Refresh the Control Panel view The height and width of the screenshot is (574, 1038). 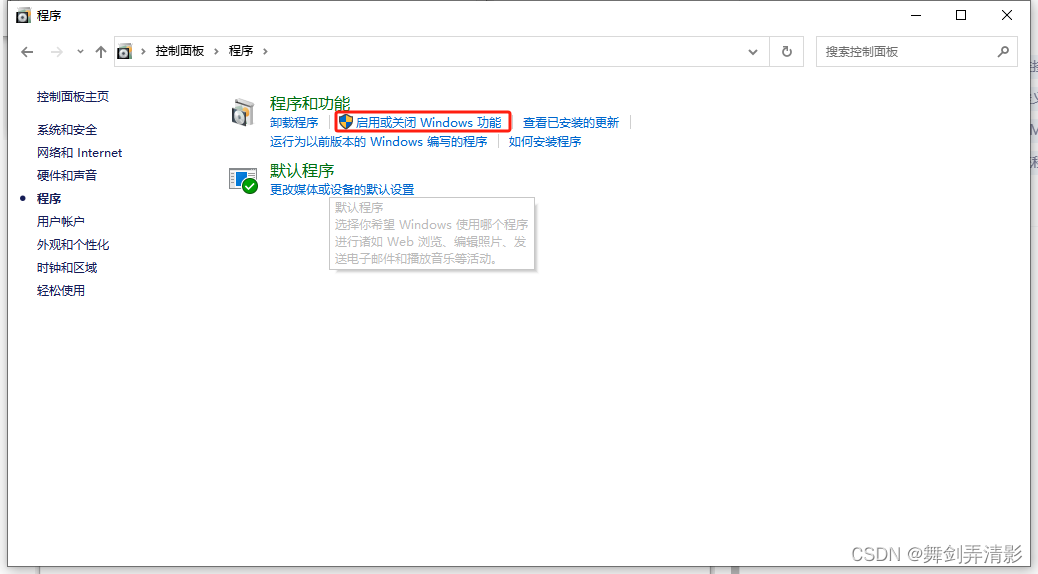point(786,52)
